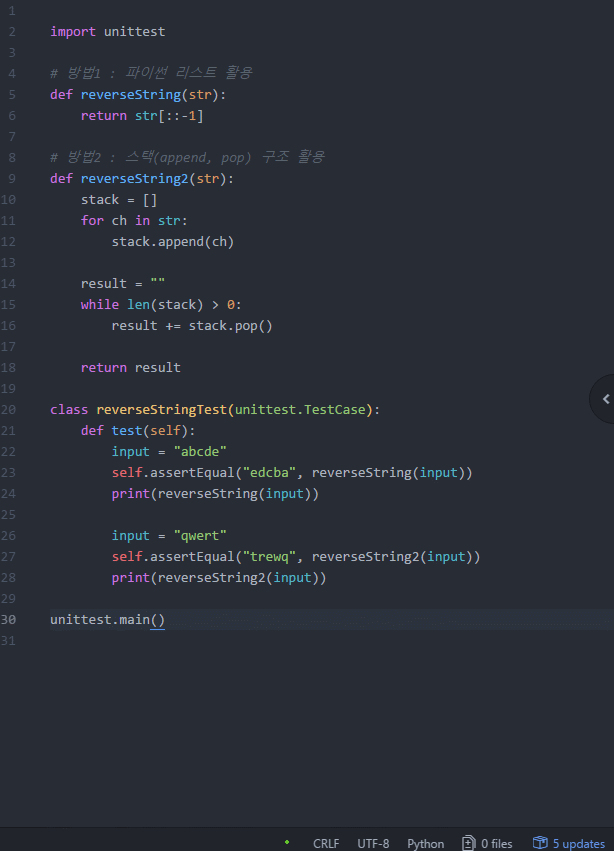Change the Python grammar selector
This screenshot has height=851, width=614.
pyautogui.click(x=426, y=843)
